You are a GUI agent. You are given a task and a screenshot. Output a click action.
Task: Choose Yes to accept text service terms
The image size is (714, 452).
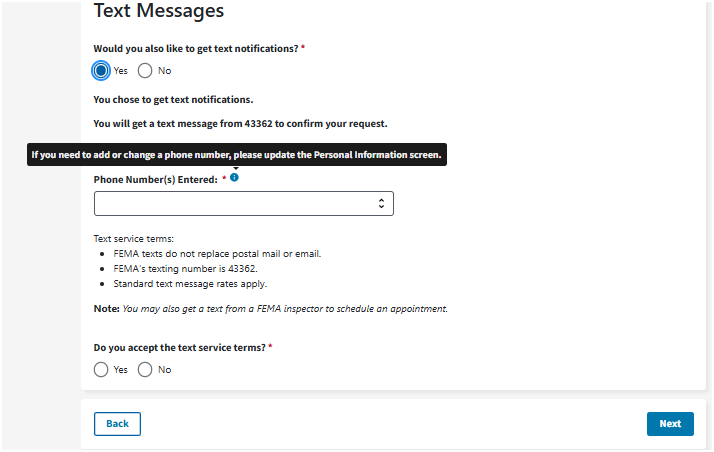click(x=101, y=370)
